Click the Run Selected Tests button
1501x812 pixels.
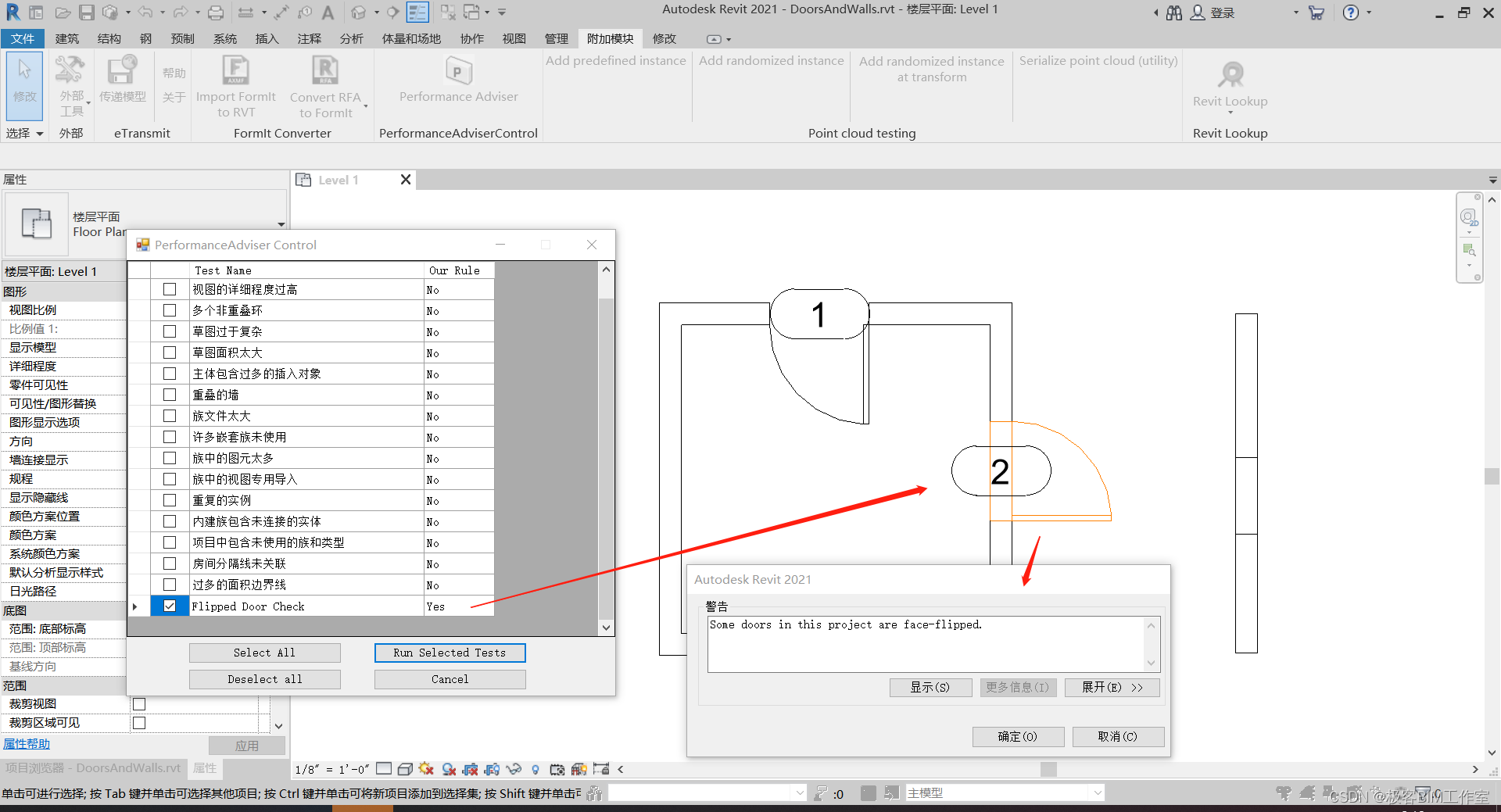[450, 653]
